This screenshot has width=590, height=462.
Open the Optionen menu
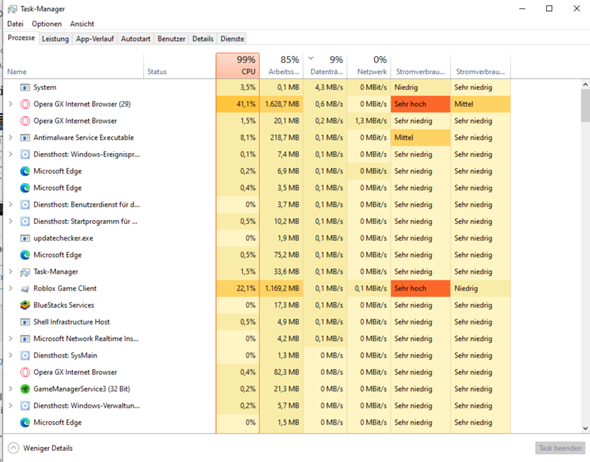click(x=47, y=24)
